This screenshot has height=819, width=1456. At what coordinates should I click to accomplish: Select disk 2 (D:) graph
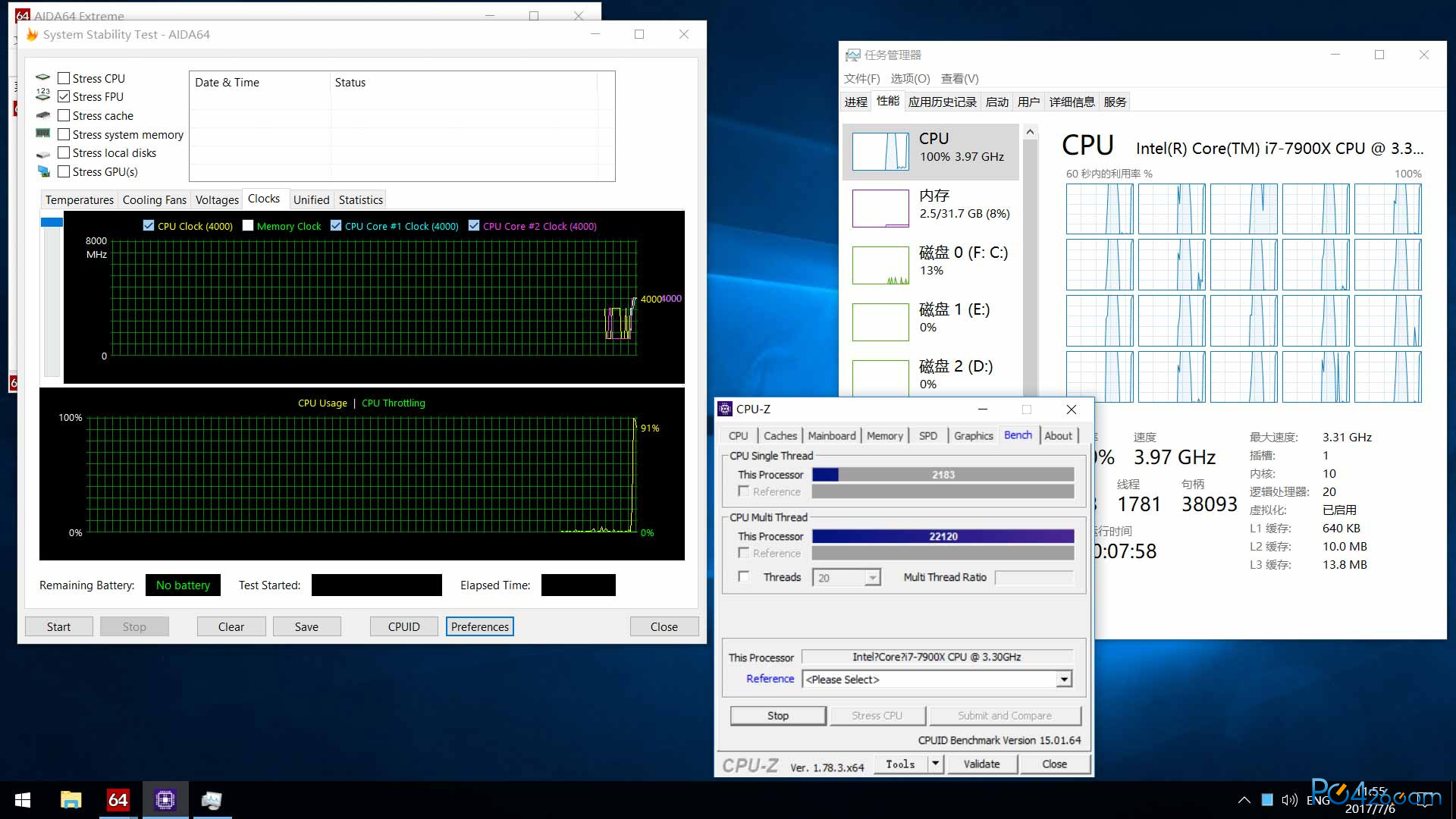880,377
